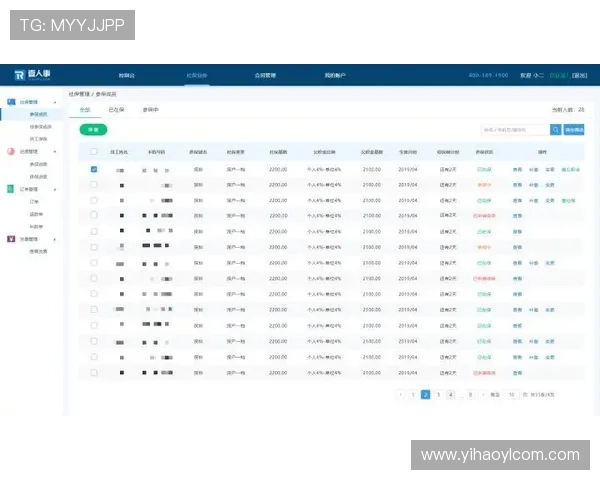Click the blue magnifier search icon button
The image size is (600, 480).
pyautogui.click(x=556, y=130)
